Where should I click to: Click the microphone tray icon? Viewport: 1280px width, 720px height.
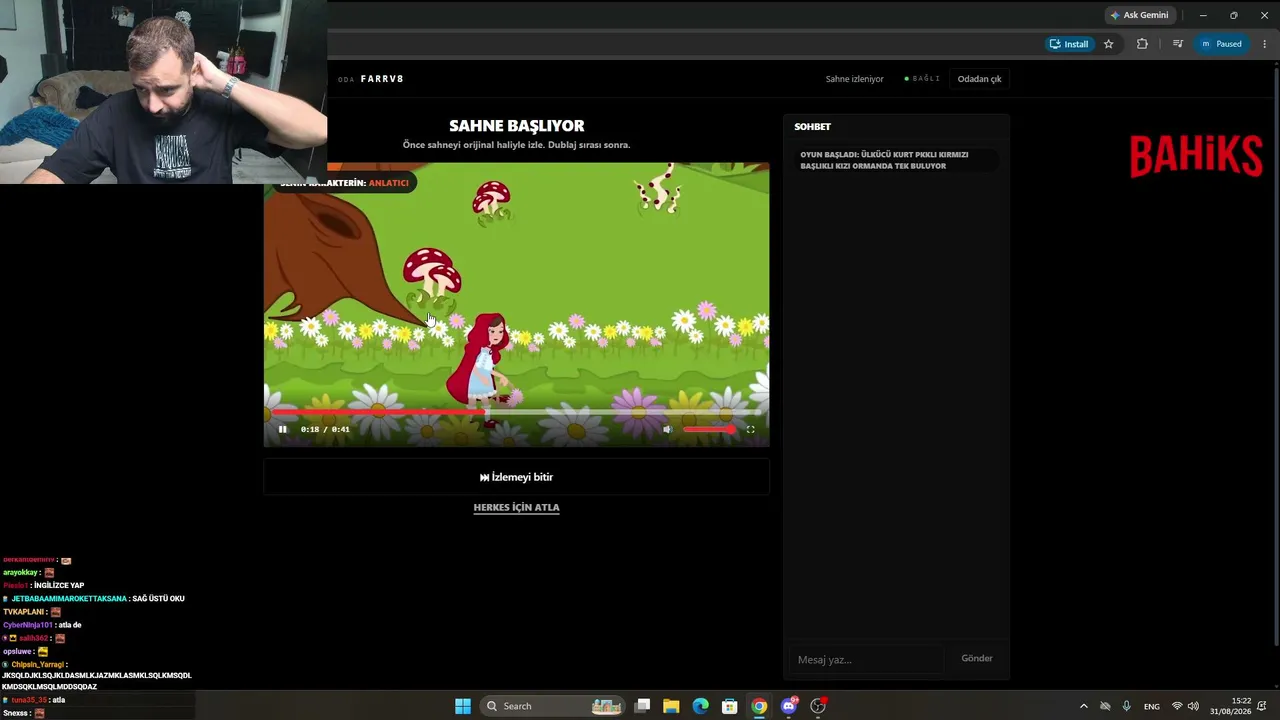(x=1127, y=706)
